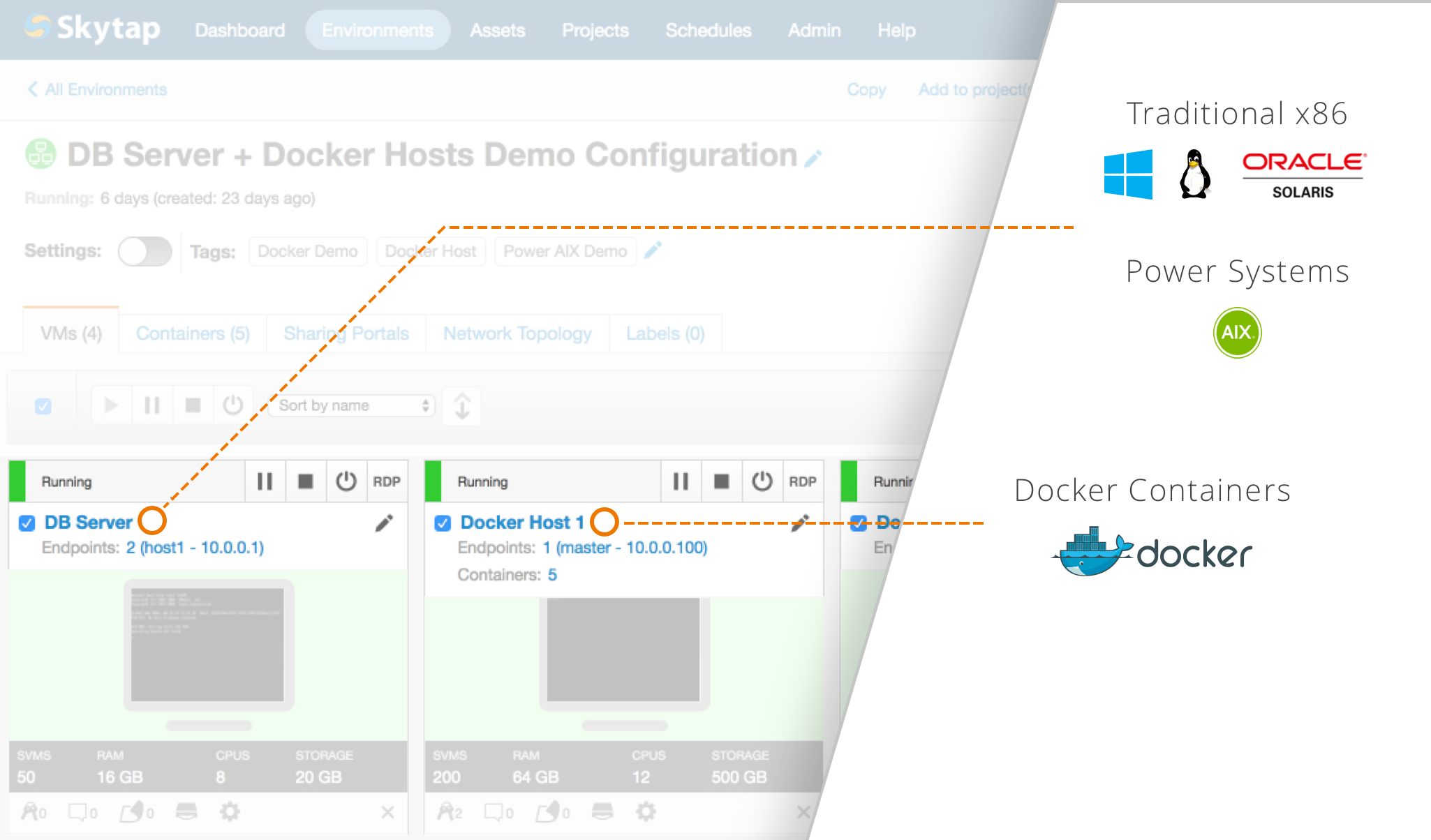The height and width of the screenshot is (840, 1431).
Task: Click Docker Host 1 containers count 5
Action: [552, 575]
